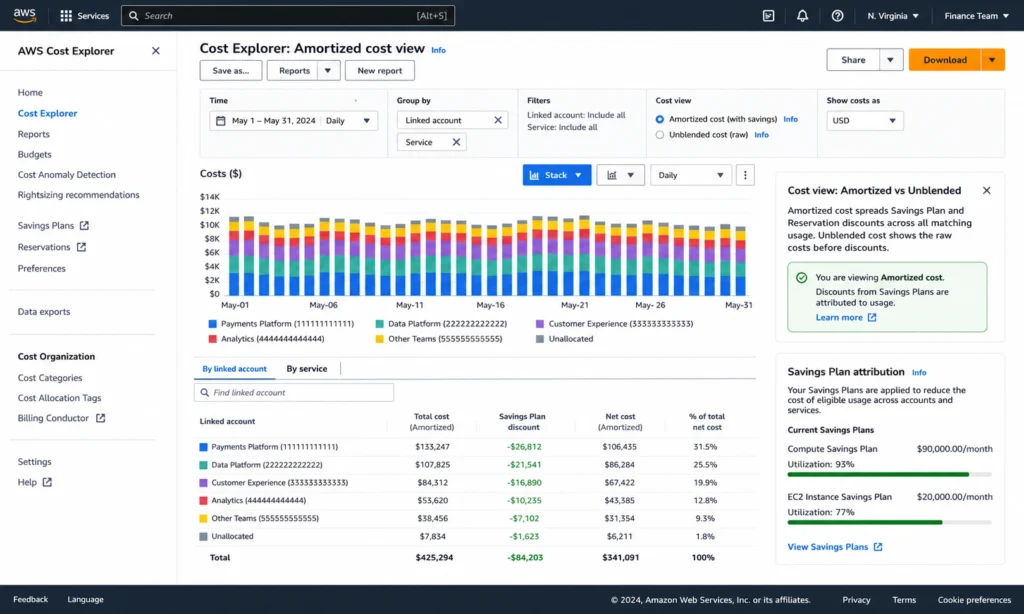This screenshot has width=1024, height=614.
Task: Select Amortized cost (with savings) radio
Action: coord(660,120)
